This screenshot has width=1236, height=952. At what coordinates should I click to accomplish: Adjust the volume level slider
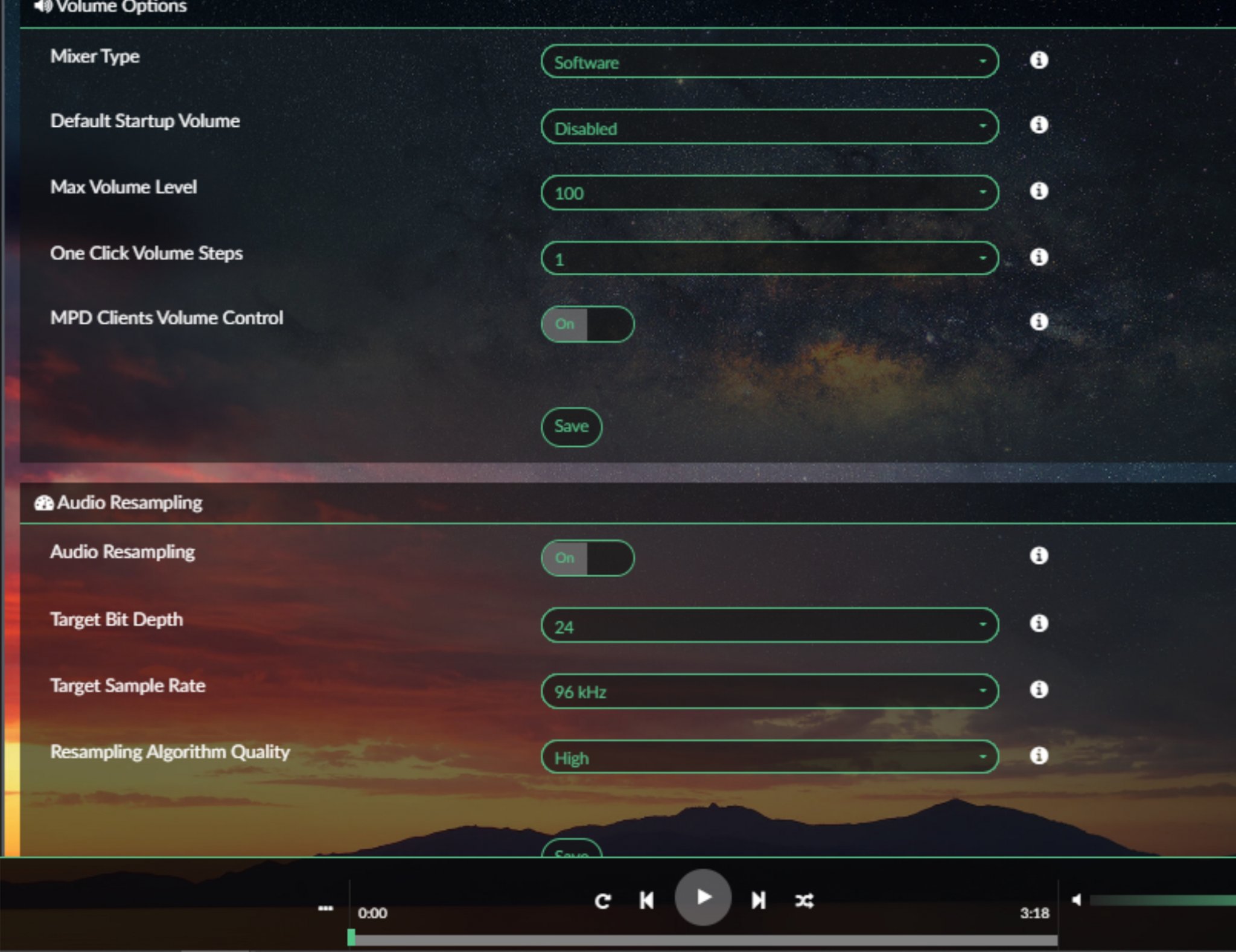[1163, 900]
